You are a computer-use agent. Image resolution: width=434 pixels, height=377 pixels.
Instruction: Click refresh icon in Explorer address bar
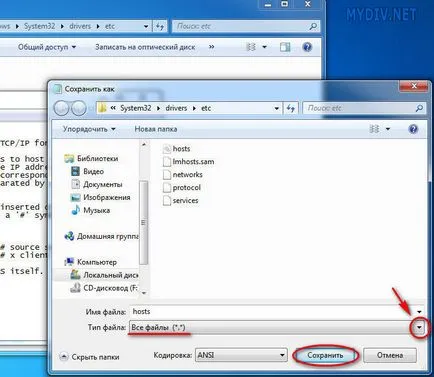[160, 26]
